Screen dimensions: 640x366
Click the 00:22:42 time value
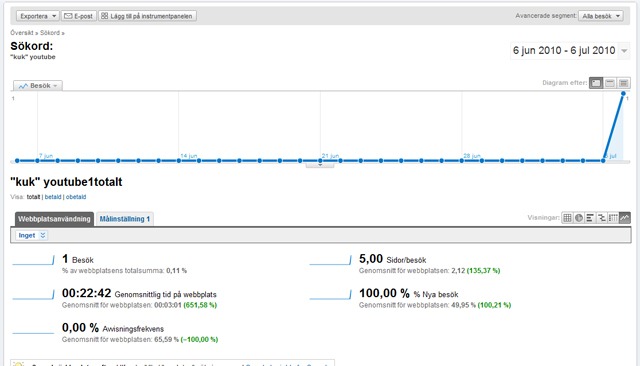pyautogui.click(x=87, y=293)
